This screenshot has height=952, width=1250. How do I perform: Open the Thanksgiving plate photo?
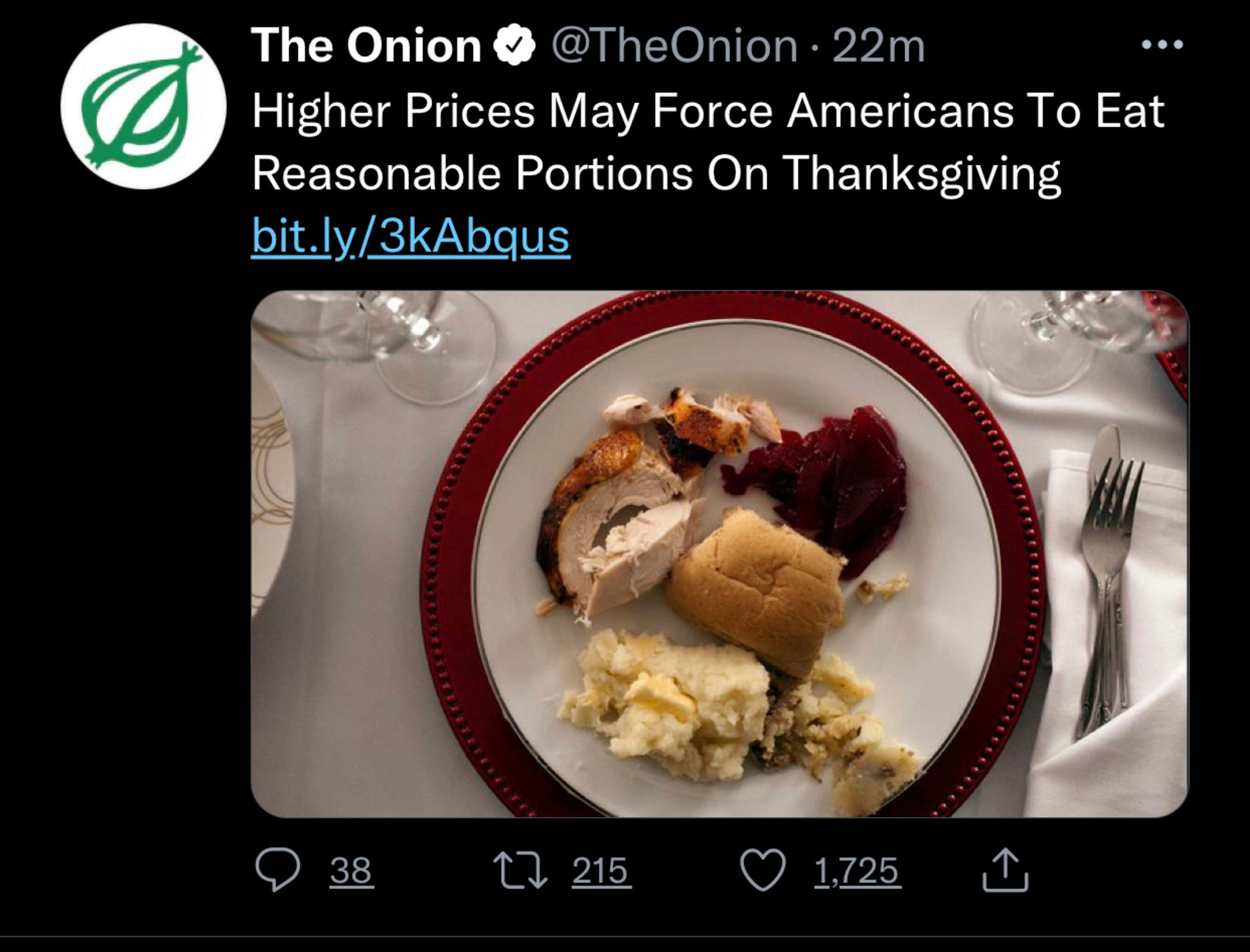(x=720, y=554)
